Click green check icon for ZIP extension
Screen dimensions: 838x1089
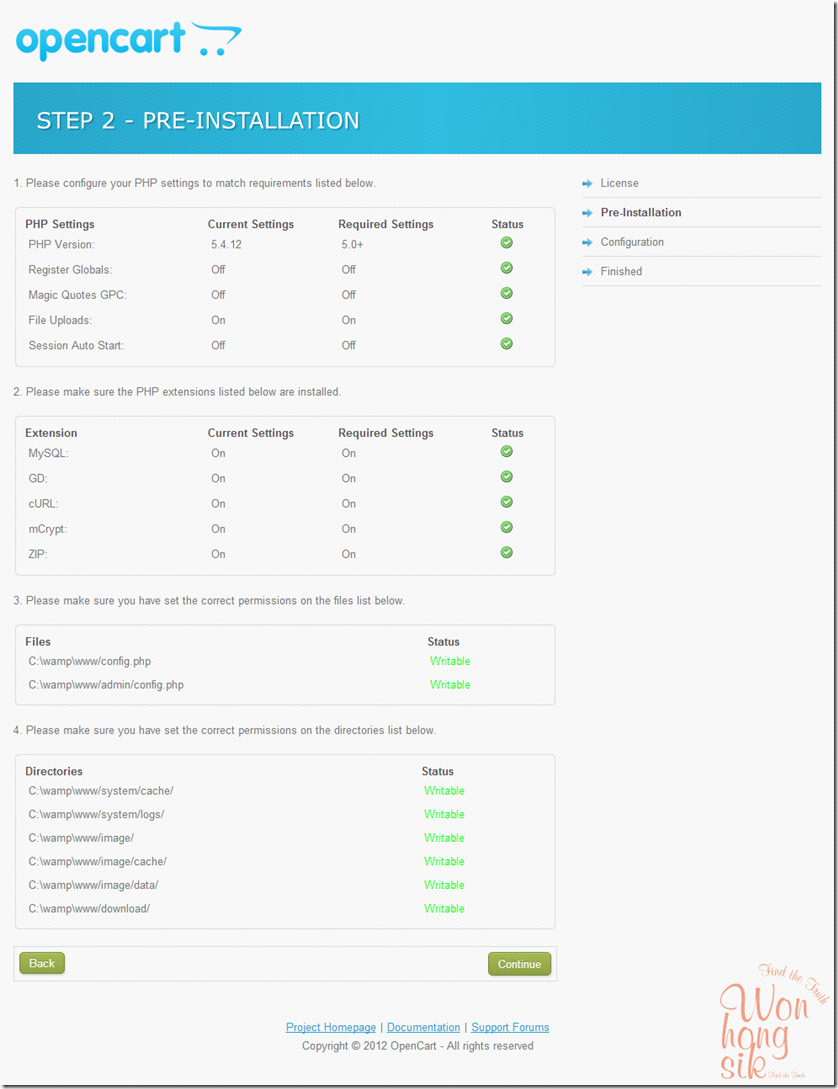(x=507, y=552)
